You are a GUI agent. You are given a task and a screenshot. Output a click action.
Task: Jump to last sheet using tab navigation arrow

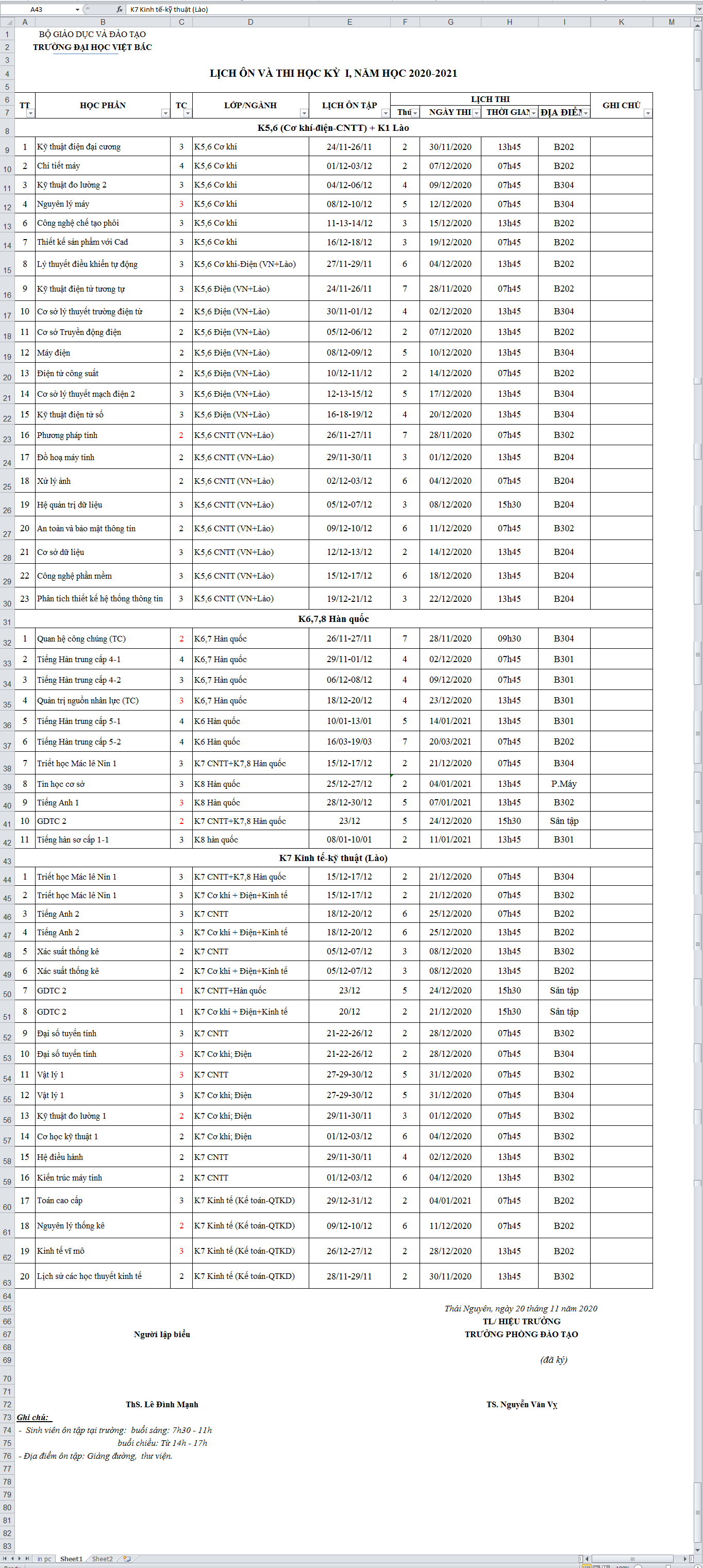[x=27, y=1558]
